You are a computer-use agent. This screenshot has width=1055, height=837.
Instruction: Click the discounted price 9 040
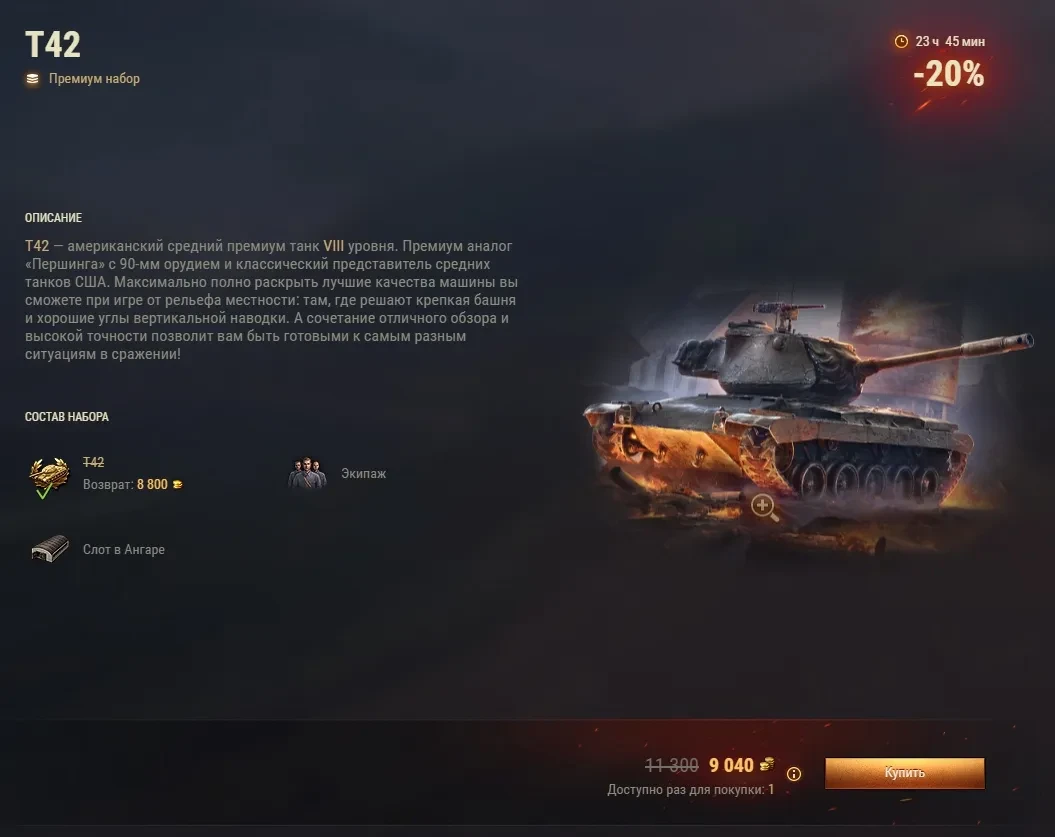731,766
